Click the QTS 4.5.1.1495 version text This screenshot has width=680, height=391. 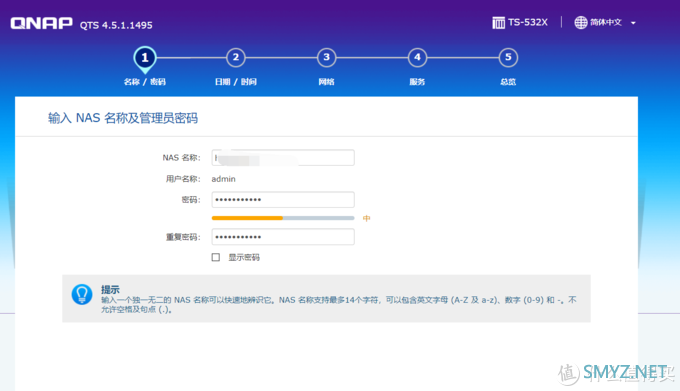116,25
